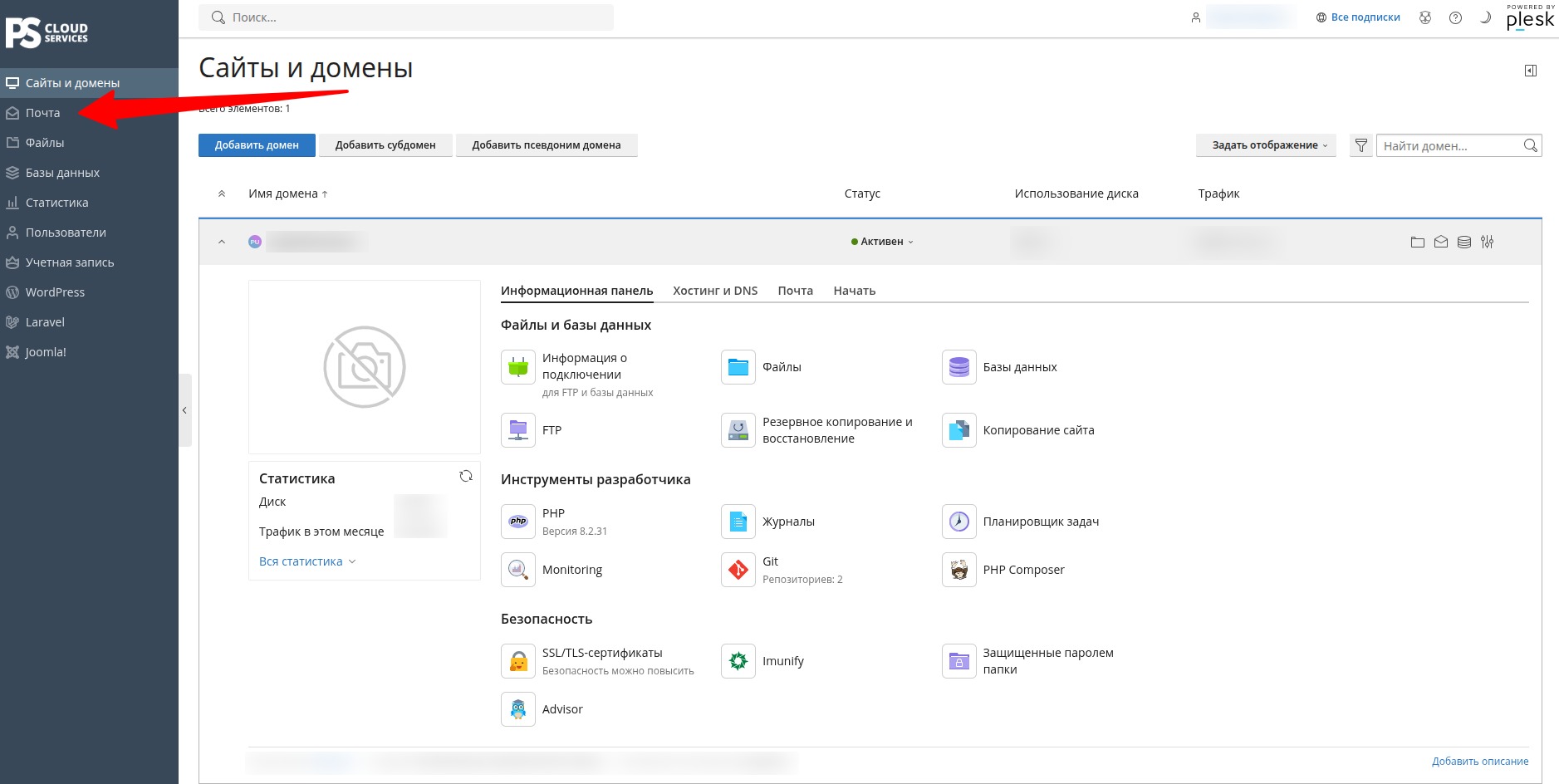Click the Добавить домен button
The width and height of the screenshot is (1559, 784).
[x=257, y=145]
